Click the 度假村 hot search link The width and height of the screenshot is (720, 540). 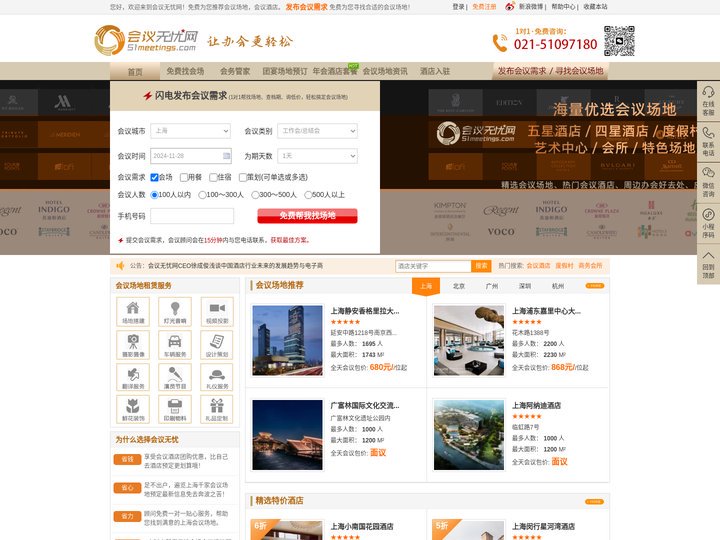pos(564,266)
